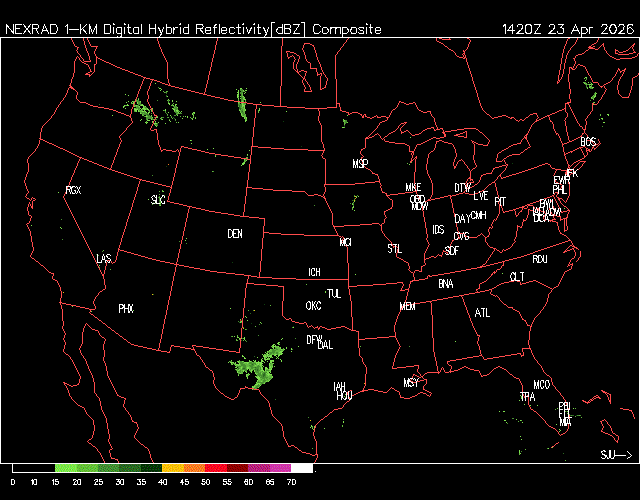This screenshot has height=500, width=640.
Task: Select the MSP airport label
Action: tap(360, 163)
